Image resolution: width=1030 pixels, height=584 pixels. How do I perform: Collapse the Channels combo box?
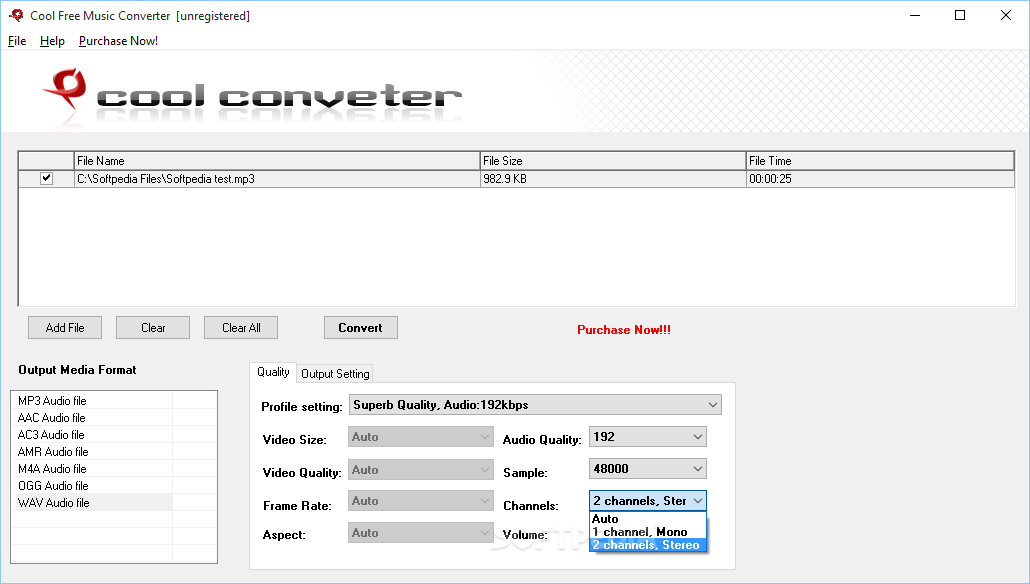click(648, 501)
